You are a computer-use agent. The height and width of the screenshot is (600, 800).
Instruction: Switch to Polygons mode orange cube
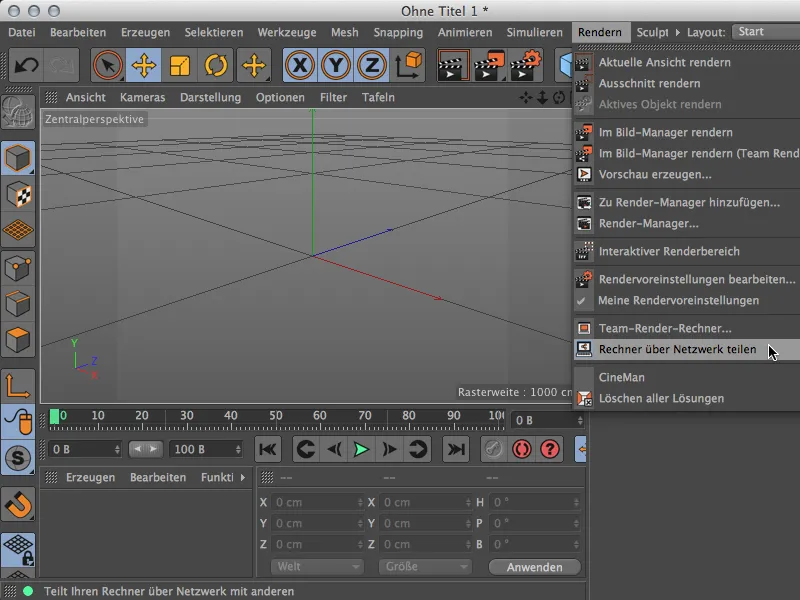(18, 339)
